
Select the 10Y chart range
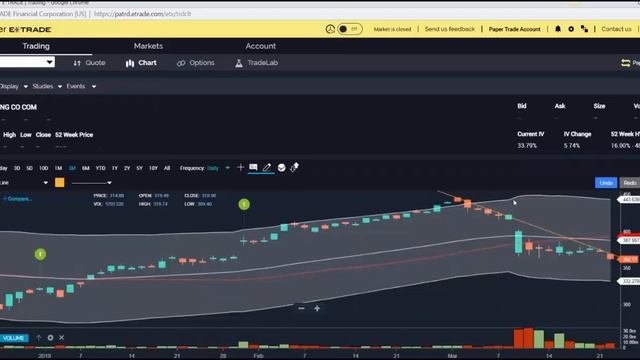pyautogui.click(x=153, y=168)
